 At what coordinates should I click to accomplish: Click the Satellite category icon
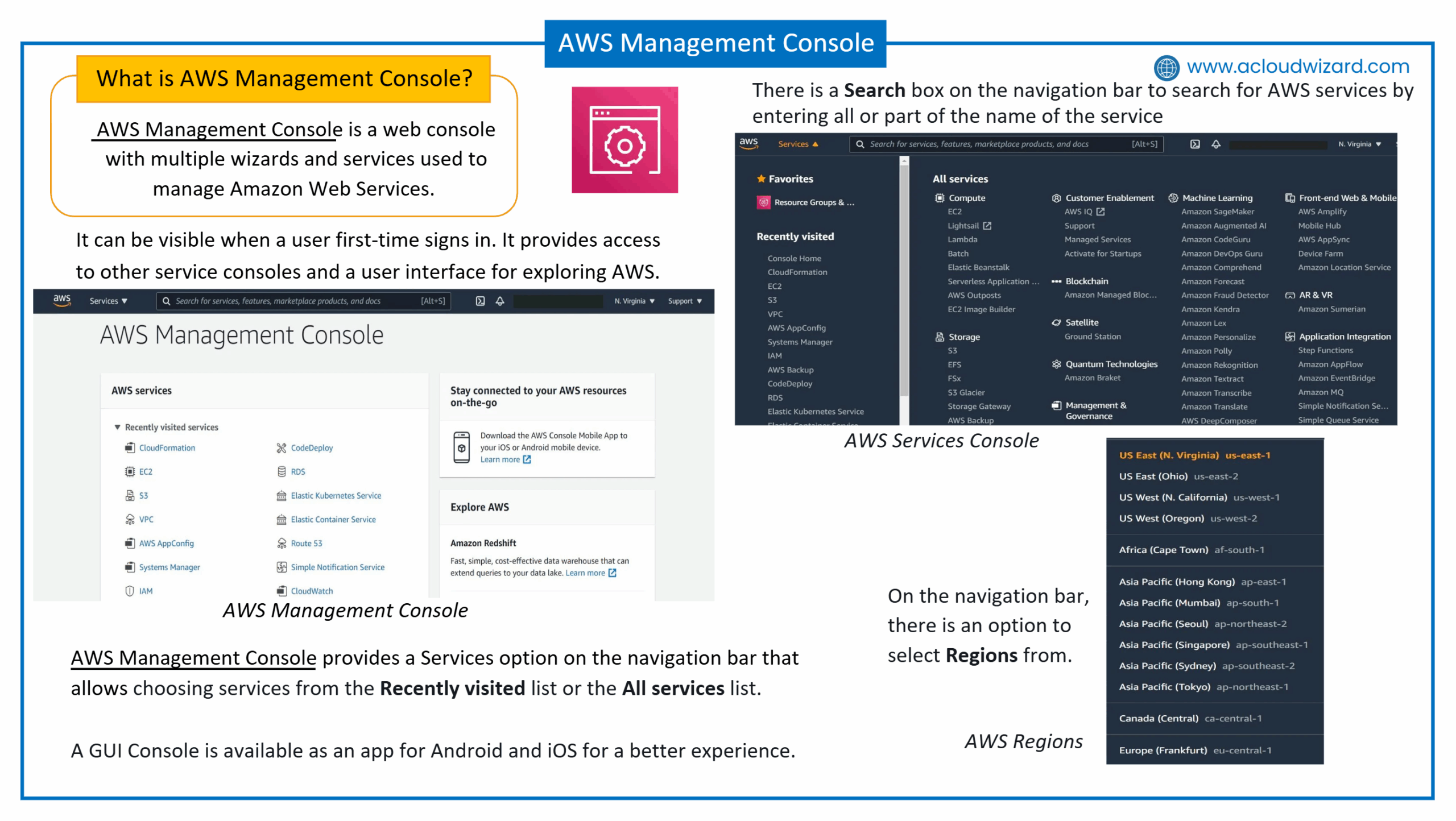(x=1056, y=323)
